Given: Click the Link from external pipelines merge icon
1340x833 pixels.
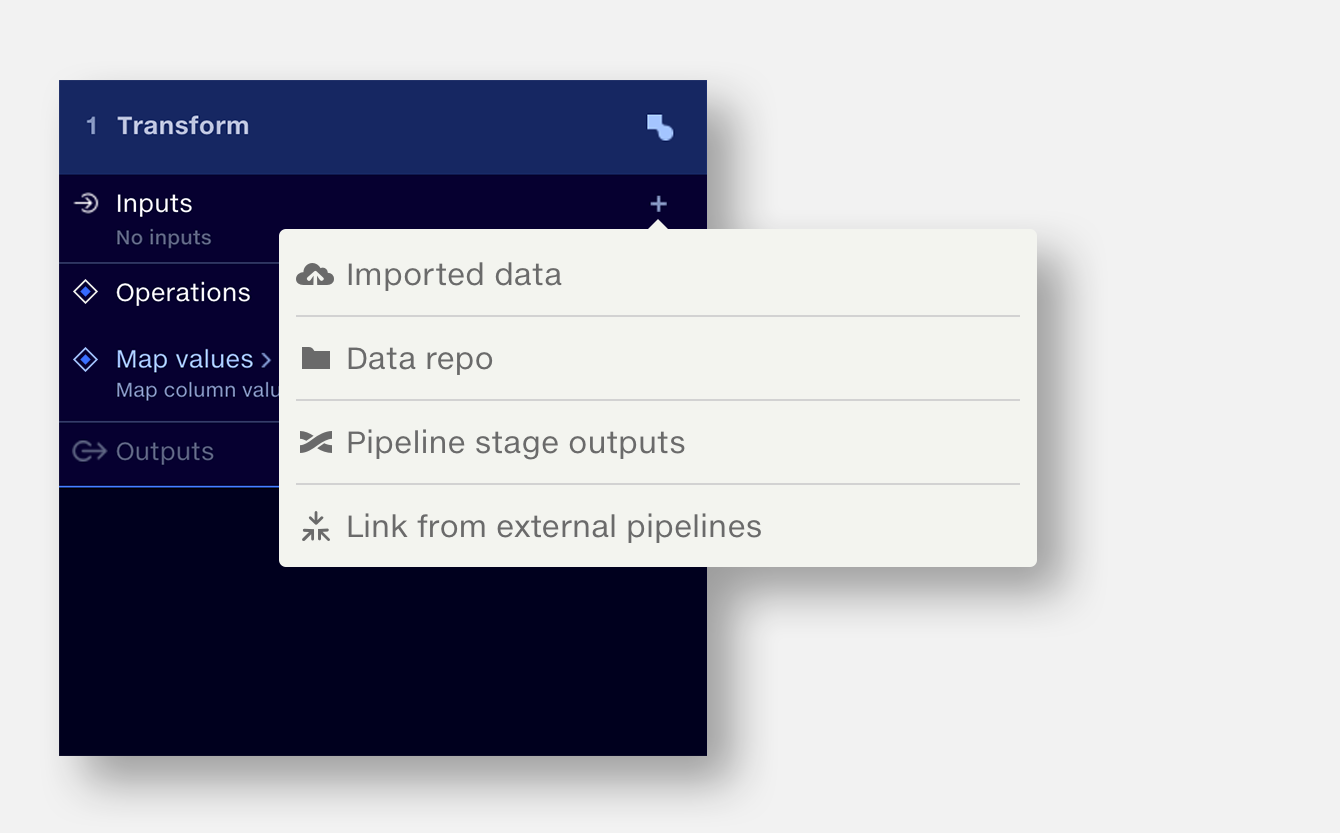Looking at the screenshot, I should point(315,526).
